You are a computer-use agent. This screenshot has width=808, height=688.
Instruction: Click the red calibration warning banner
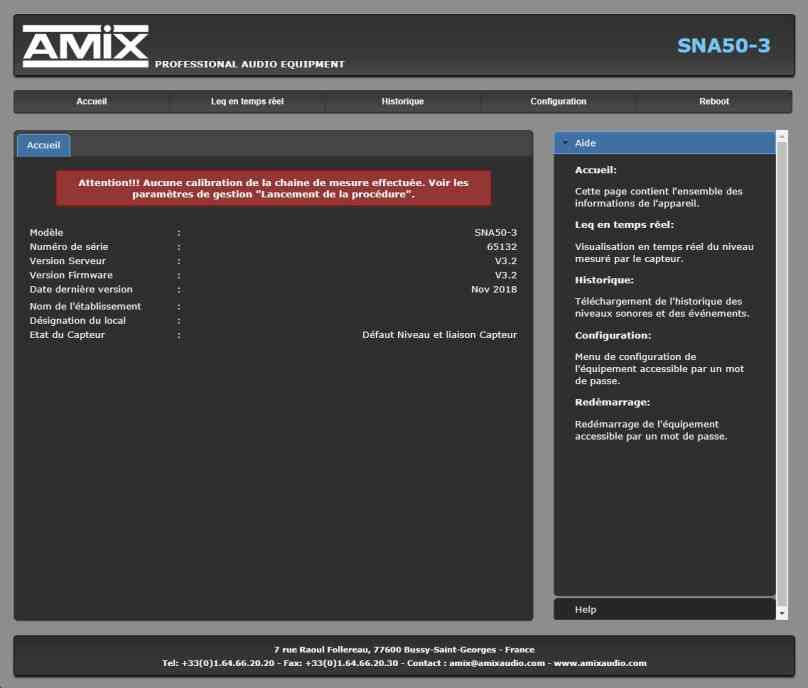[x=273, y=189]
